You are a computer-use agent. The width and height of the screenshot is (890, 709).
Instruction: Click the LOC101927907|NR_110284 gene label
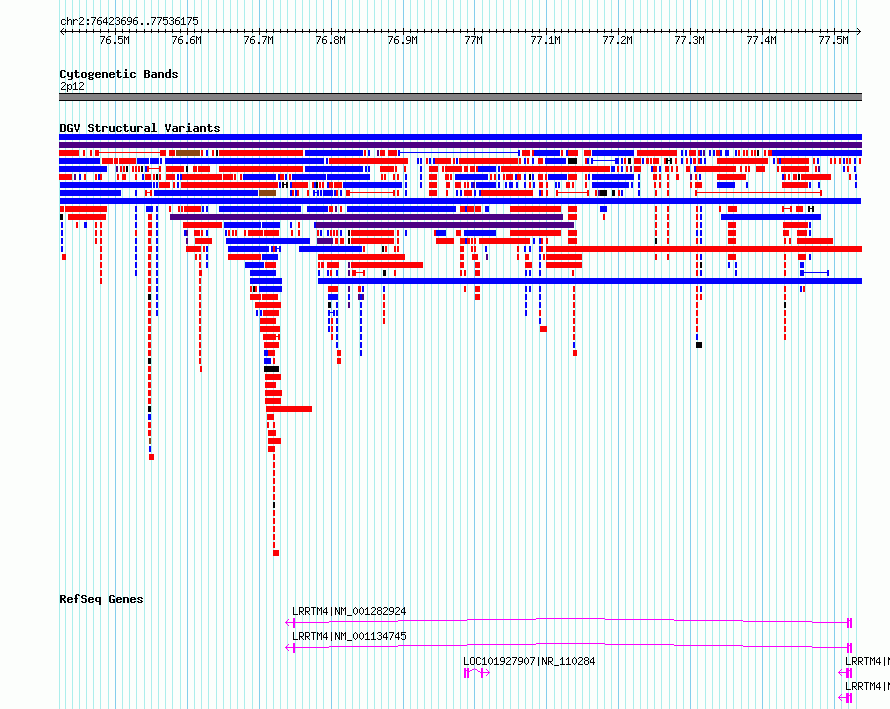tap(529, 661)
